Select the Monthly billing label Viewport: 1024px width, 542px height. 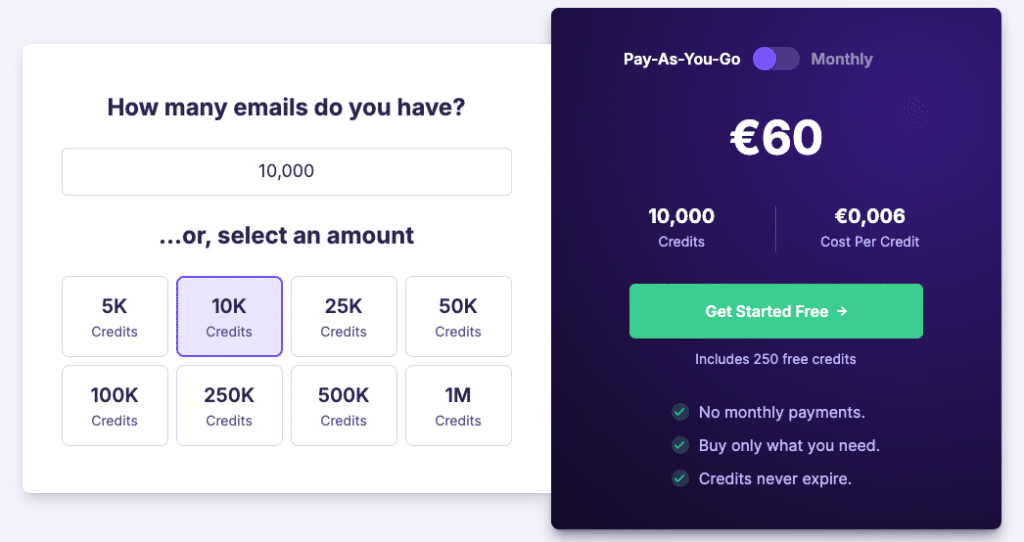pyautogui.click(x=842, y=59)
